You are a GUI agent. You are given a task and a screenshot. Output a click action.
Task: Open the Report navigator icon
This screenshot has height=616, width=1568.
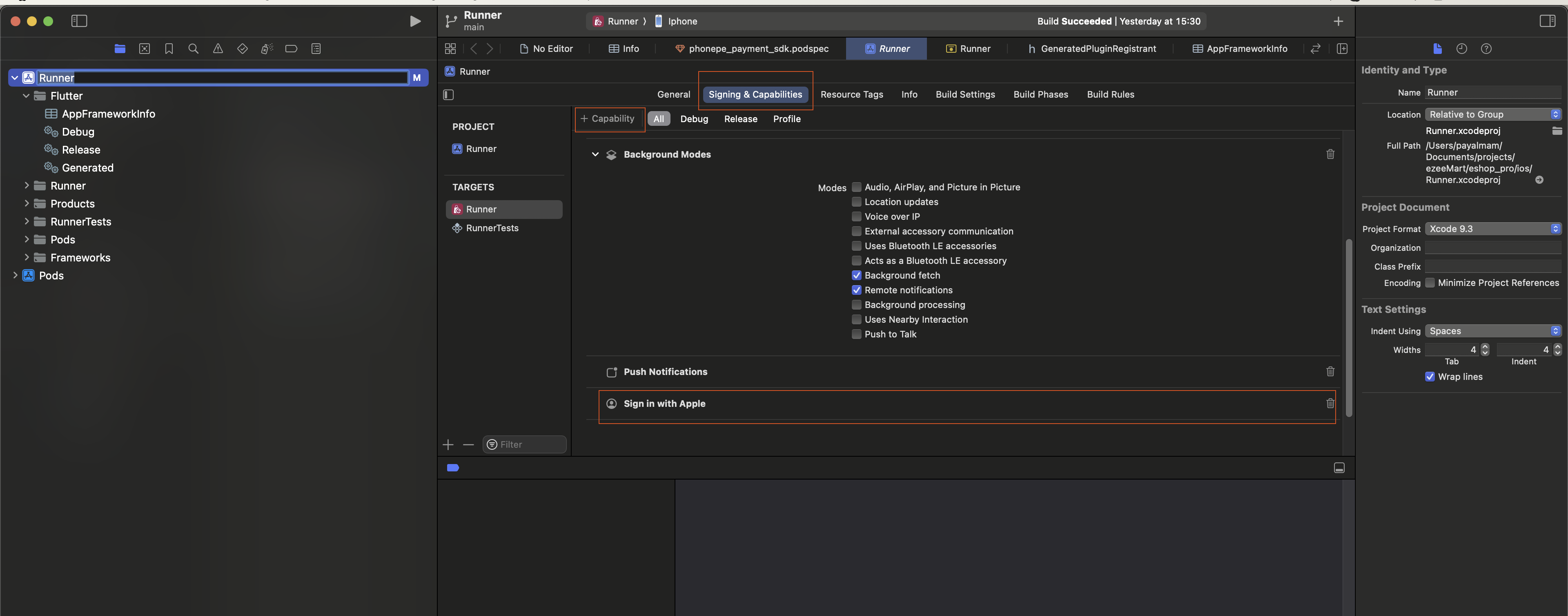click(316, 49)
